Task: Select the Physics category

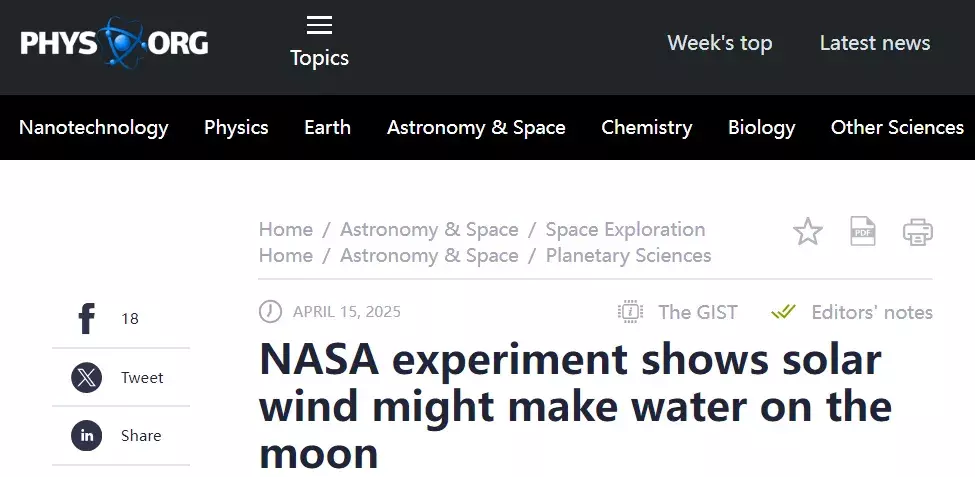Action: point(236,127)
